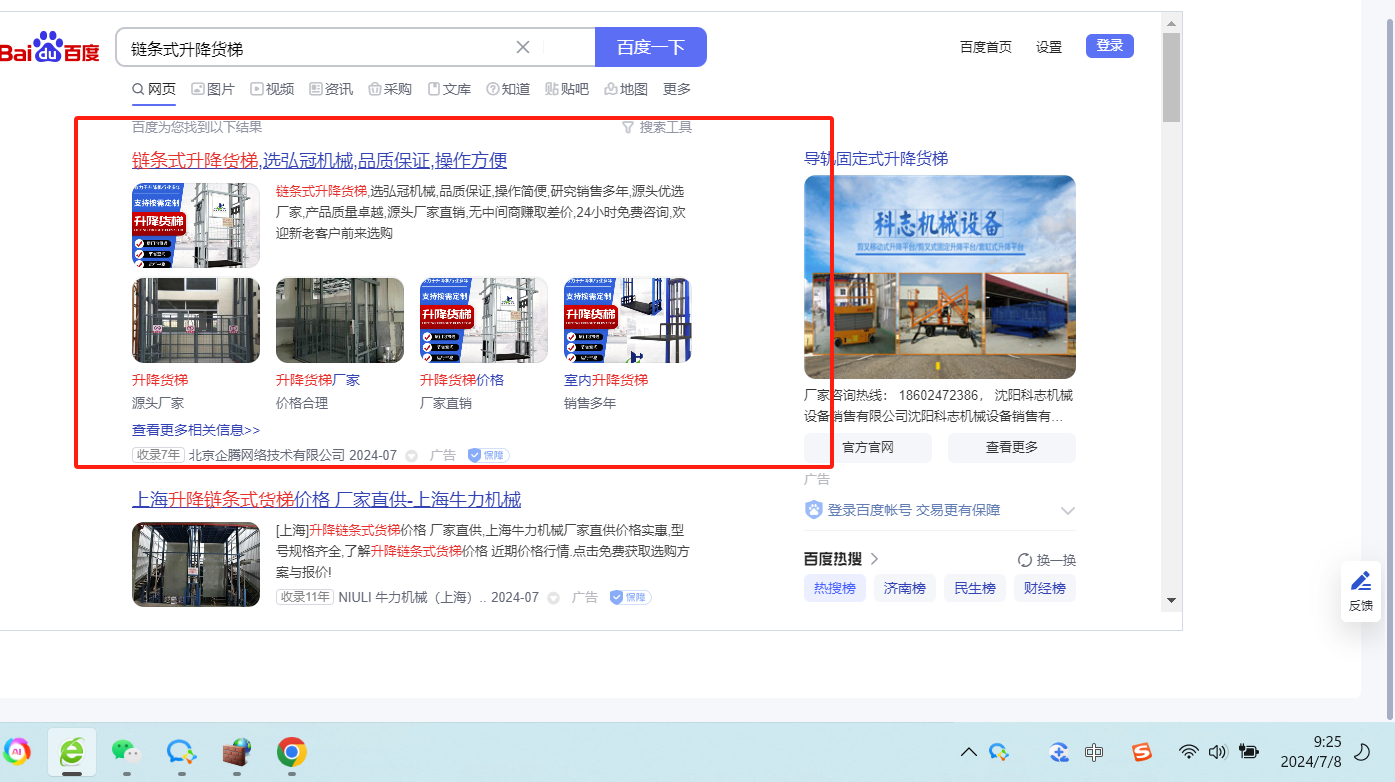Go to the 贴吧 forum tab

(x=567, y=89)
